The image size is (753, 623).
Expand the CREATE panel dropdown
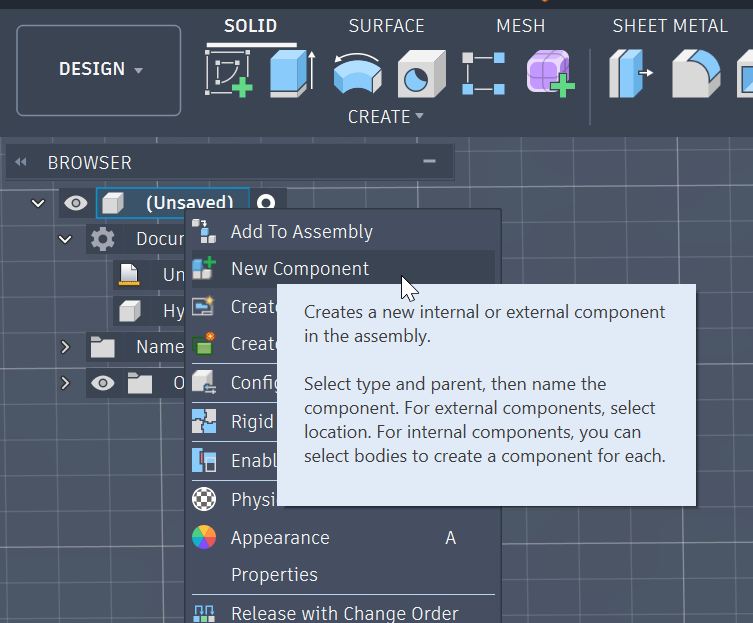click(x=386, y=117)
